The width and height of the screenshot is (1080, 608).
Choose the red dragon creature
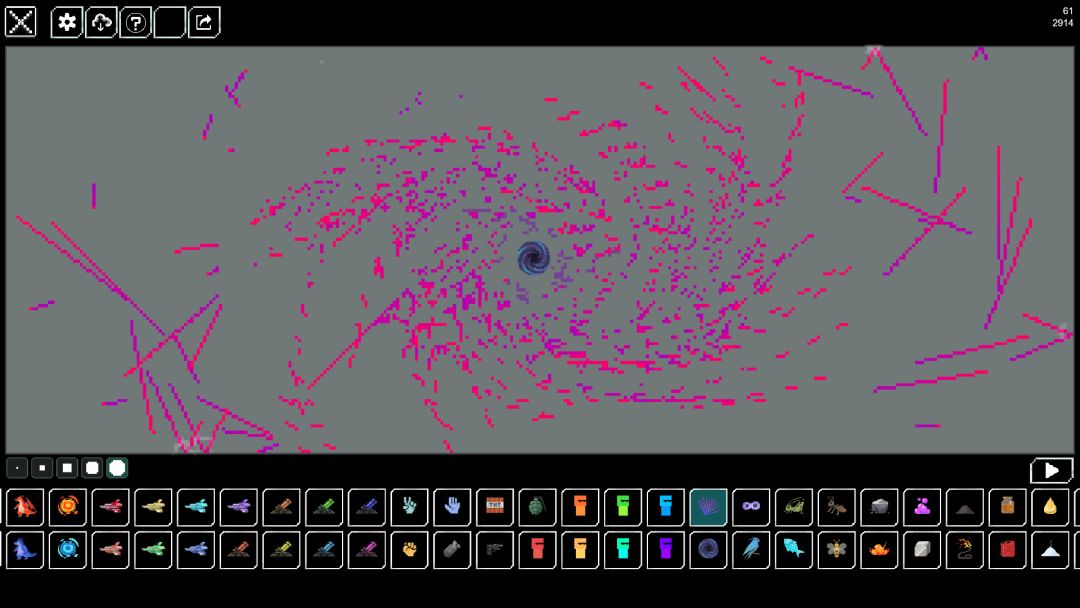coord(25,507)
